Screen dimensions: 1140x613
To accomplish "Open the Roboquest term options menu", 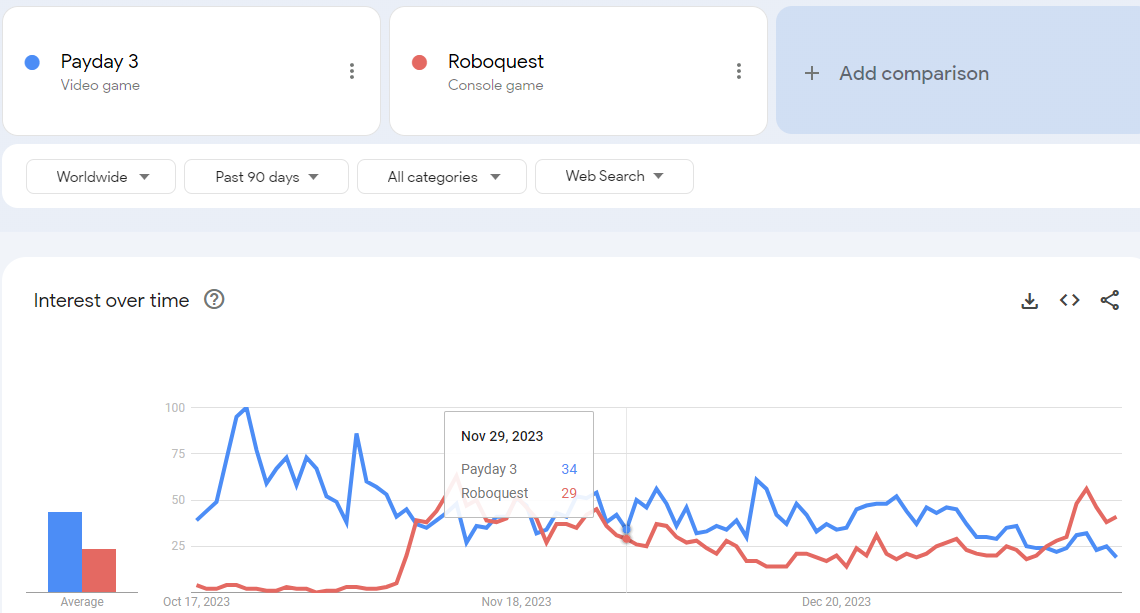I will [x=739, y=71].
